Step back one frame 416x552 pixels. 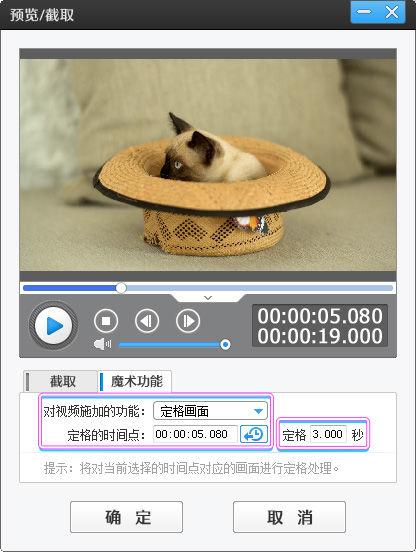(x=147, y=321)
